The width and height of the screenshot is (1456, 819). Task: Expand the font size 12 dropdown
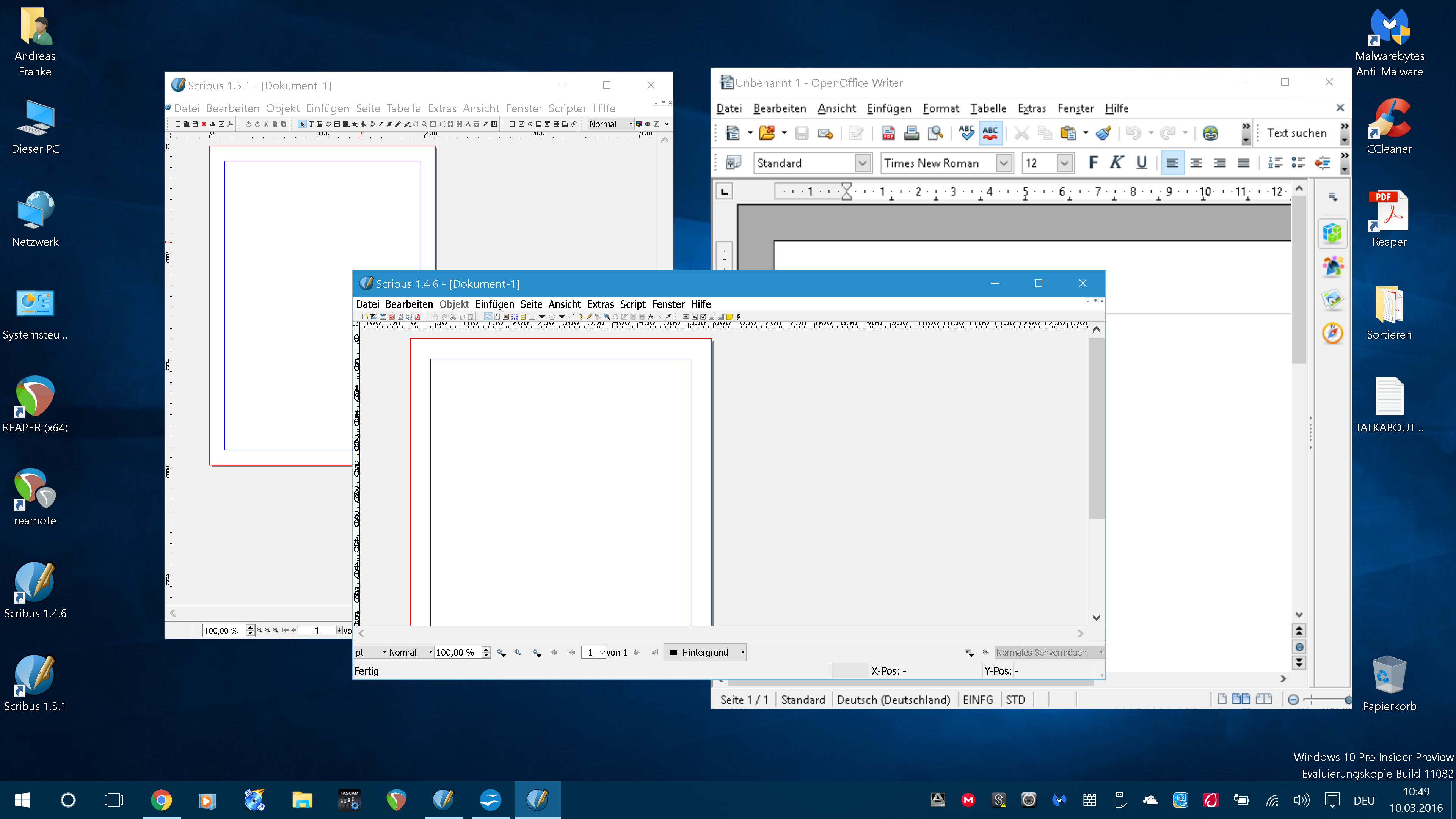tap(1064, 163)
